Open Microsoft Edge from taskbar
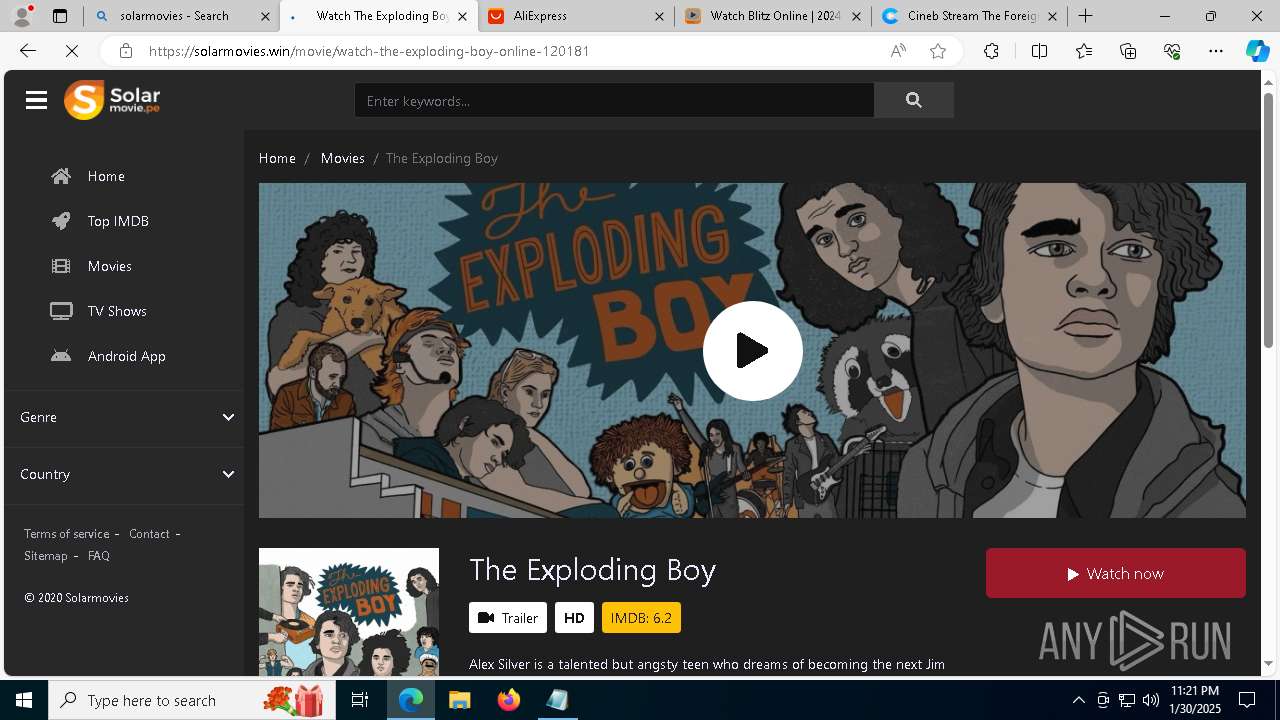 coord(411,700)
